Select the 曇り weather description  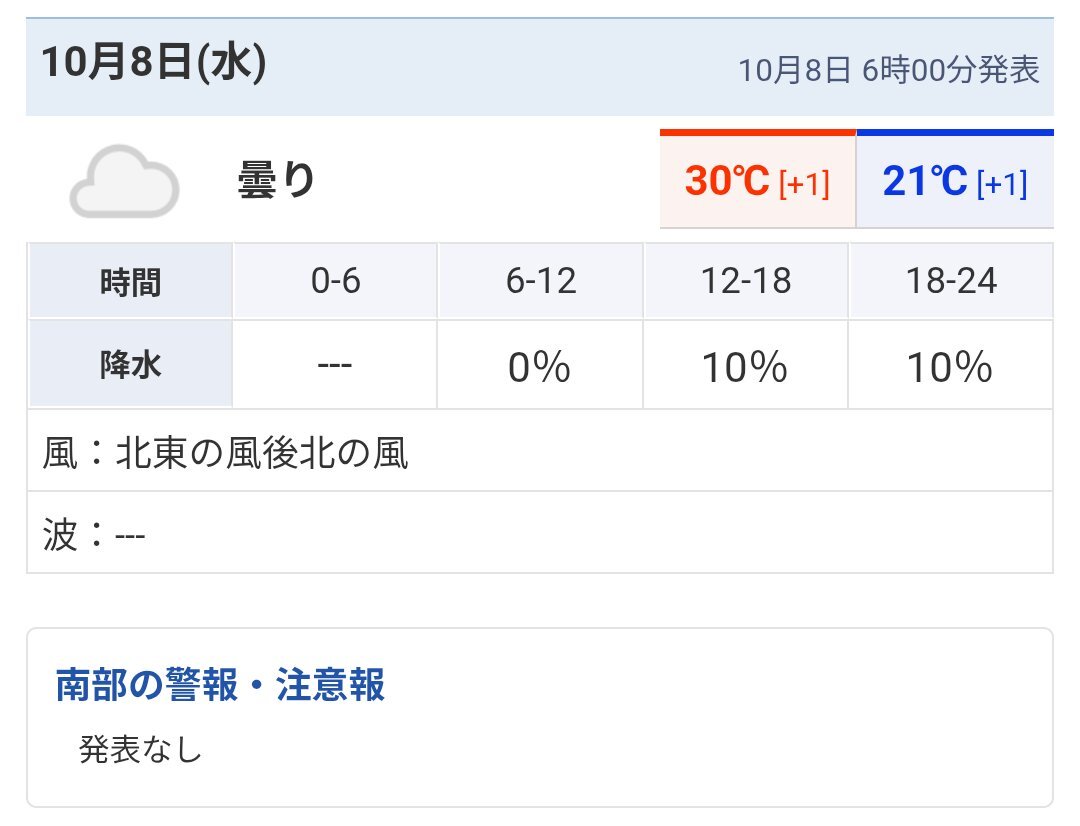pos(276,181)
